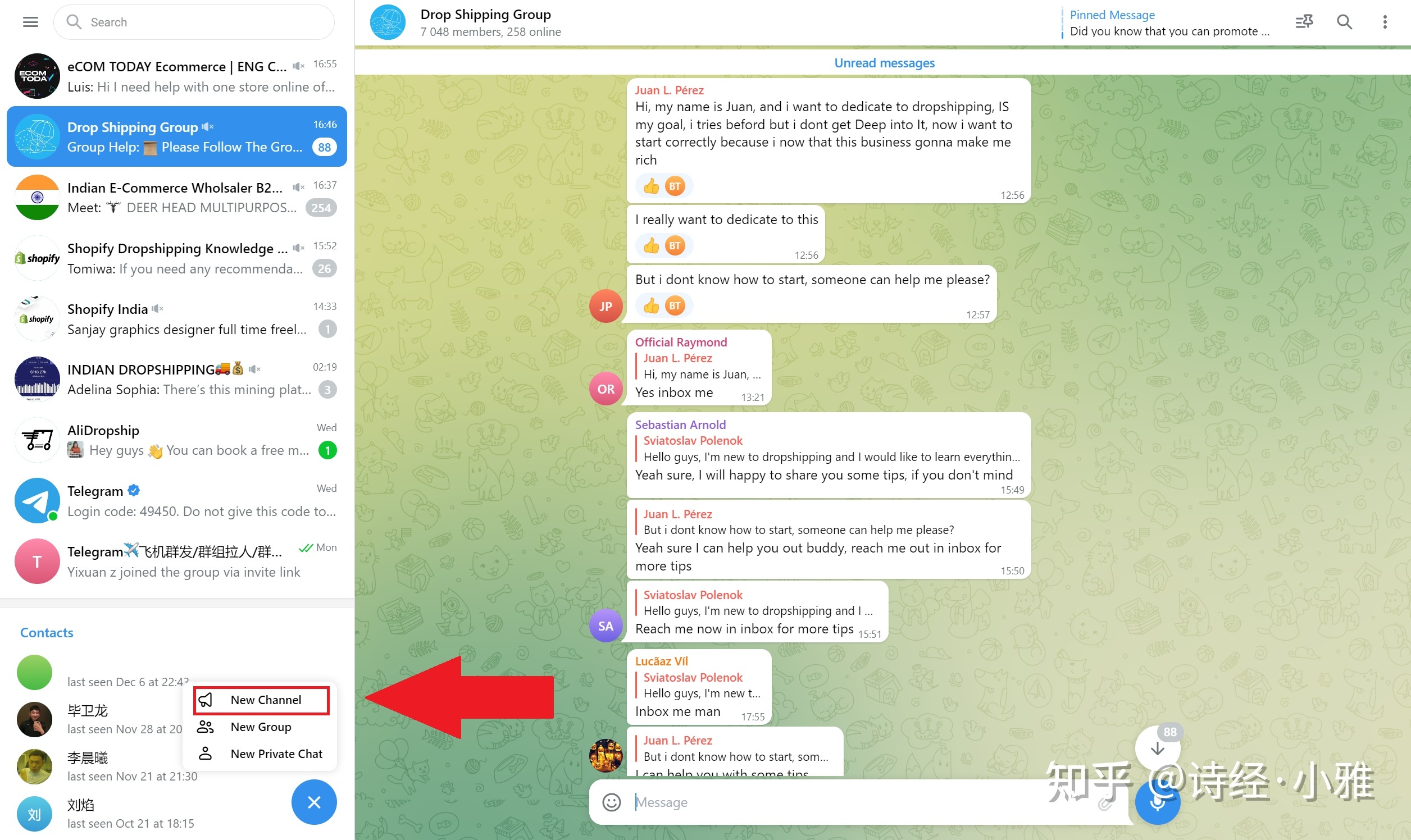Image resolution: width=1411 pixels, height=840 pixels.
Task: Click the hamburger menu icon top-left
Action: point(30,22)
